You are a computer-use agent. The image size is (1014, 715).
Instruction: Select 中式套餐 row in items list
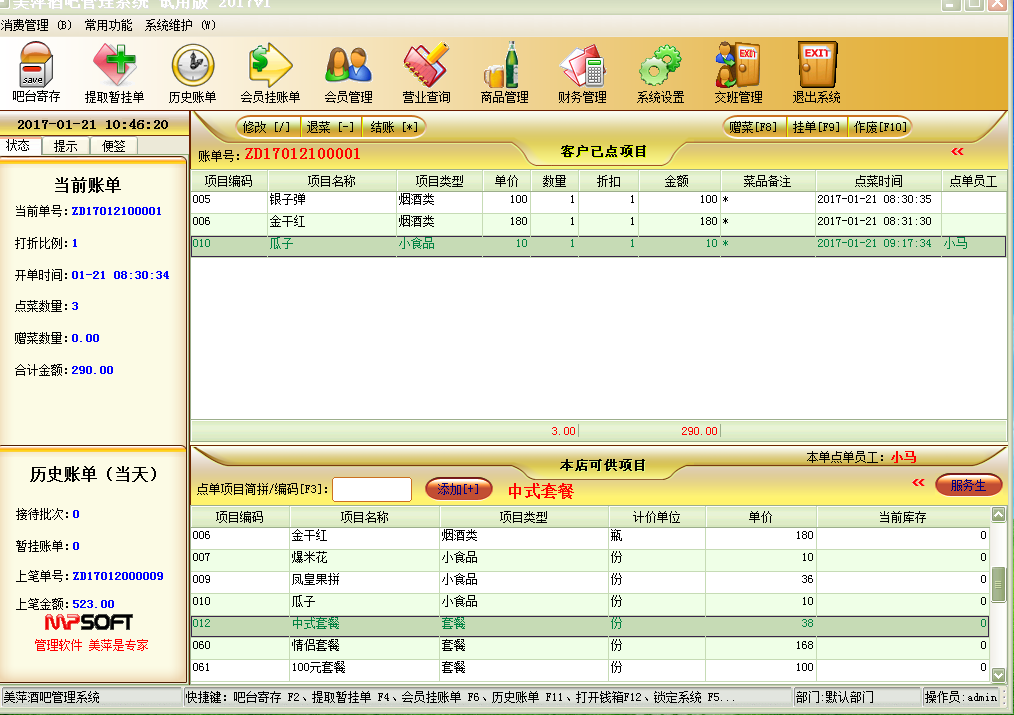[x=590, y=624]
